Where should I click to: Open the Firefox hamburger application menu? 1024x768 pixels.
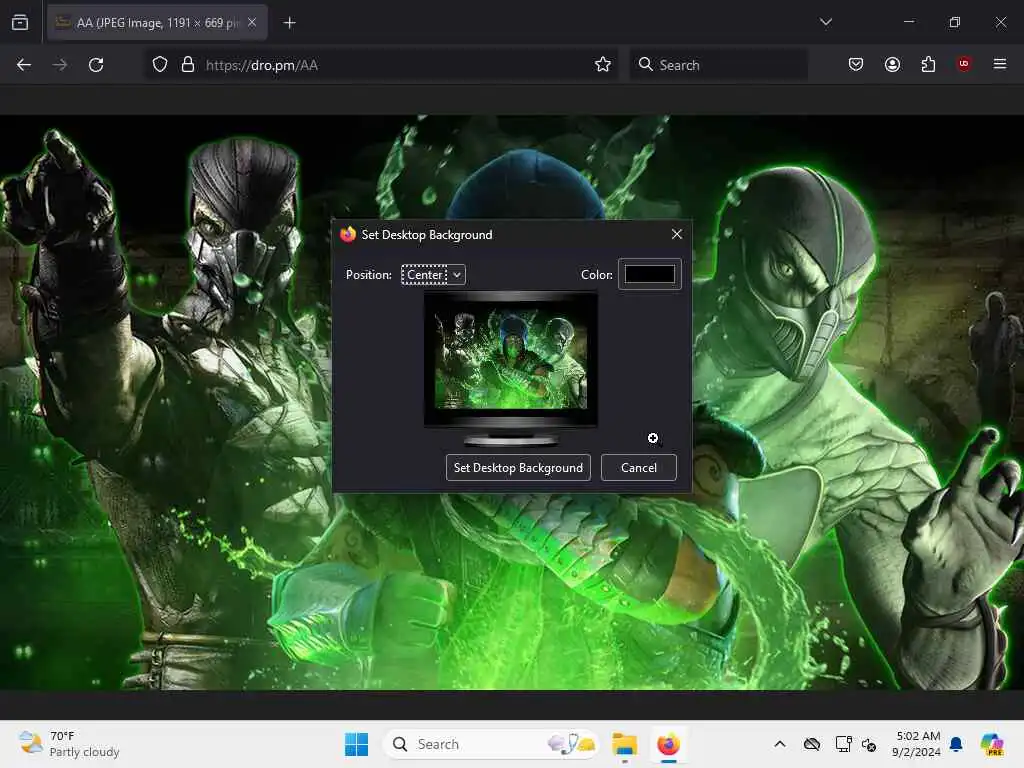[1000, 64]
